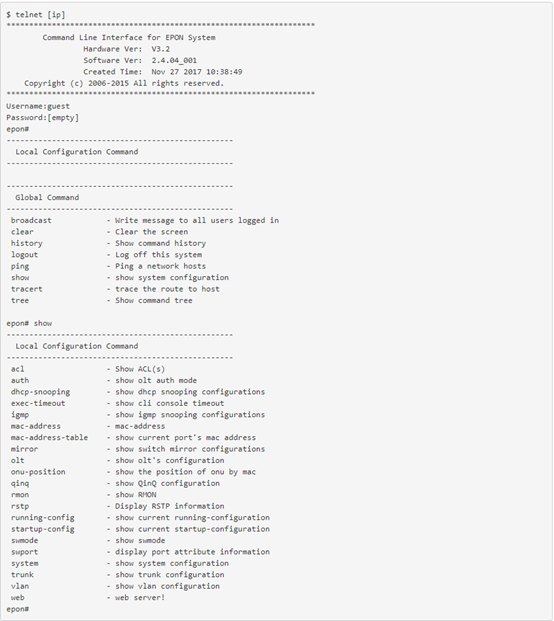
Task: Select the 'history' command entry
Action: pos(27,243)
